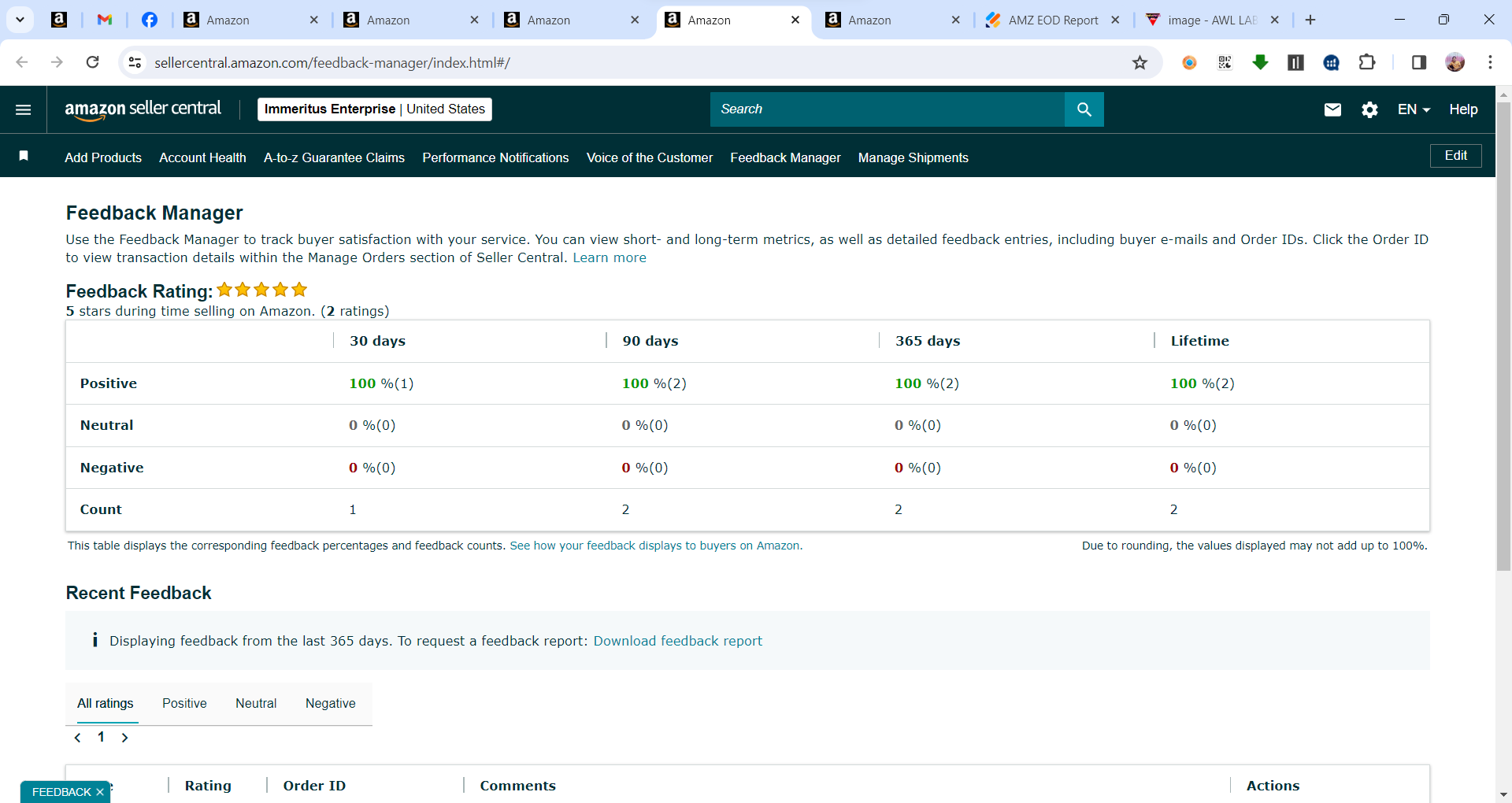Open Voice of the Customer

650,157
